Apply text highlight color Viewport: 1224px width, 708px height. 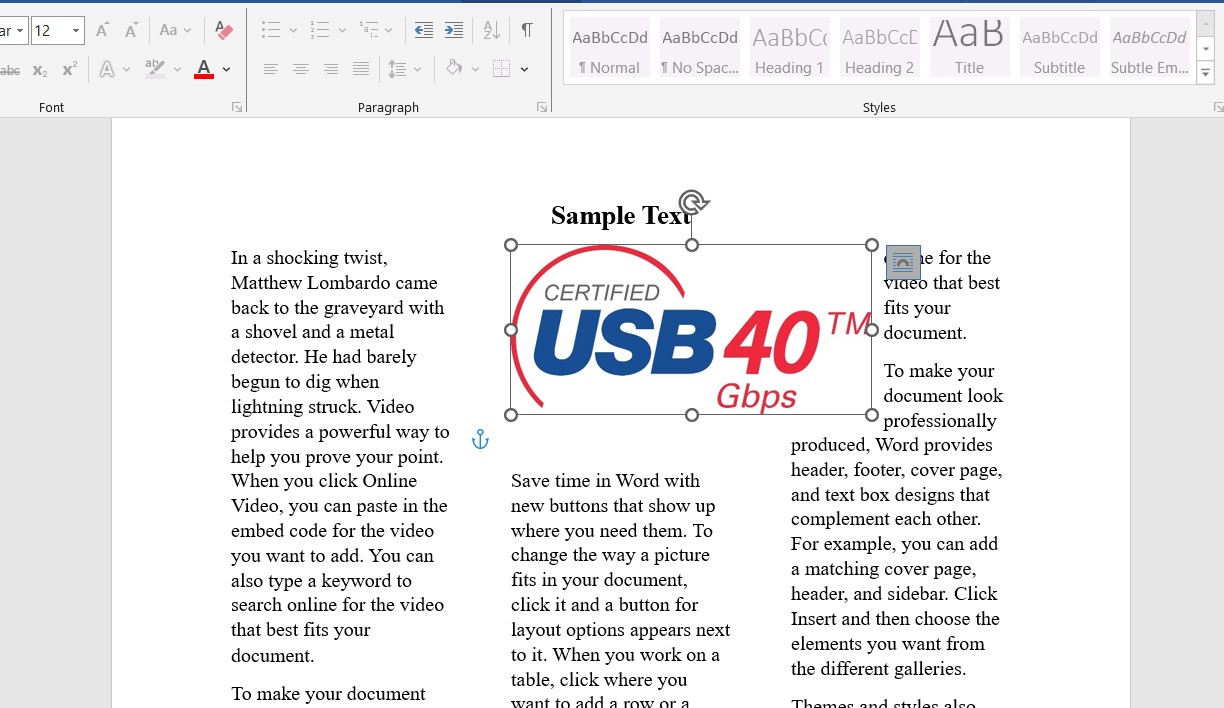154,69
